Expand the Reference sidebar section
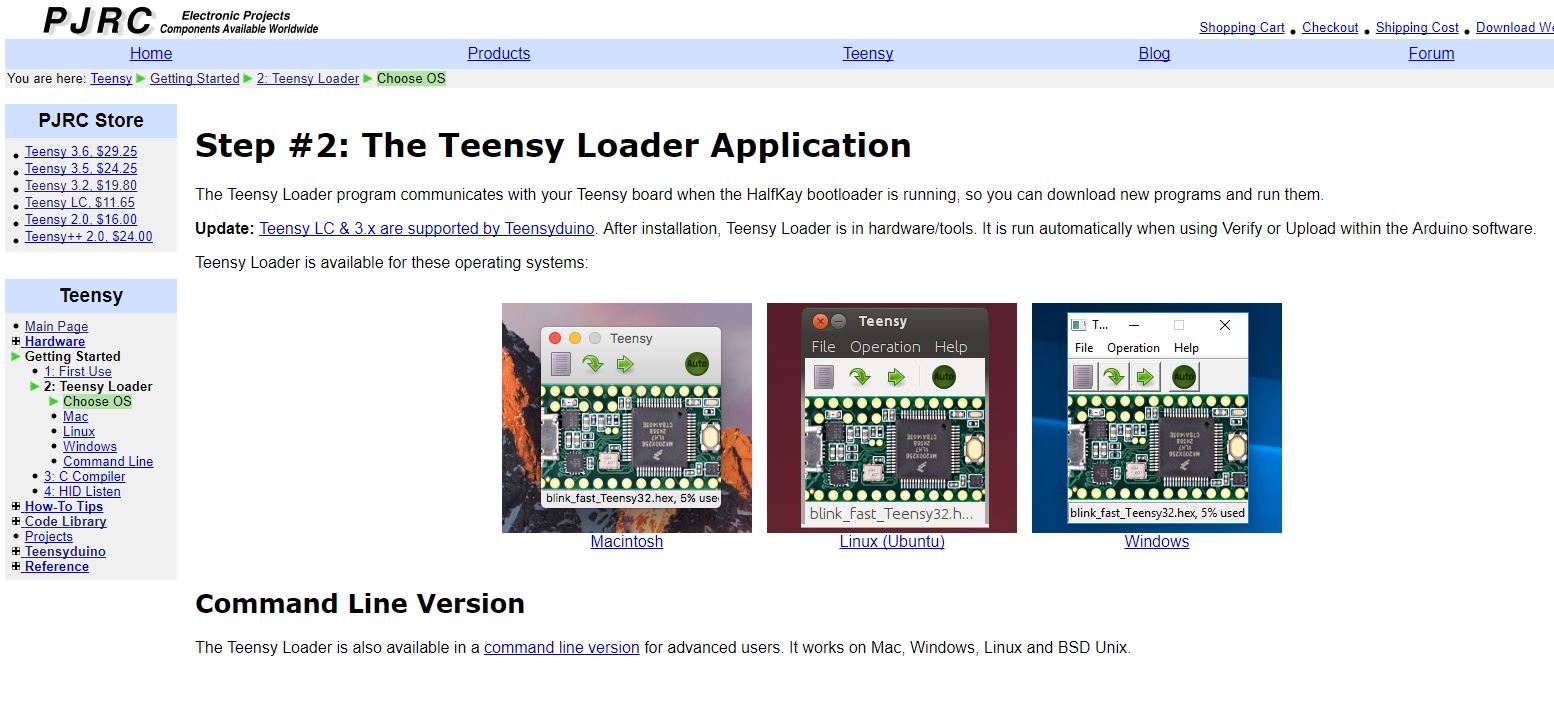 pos(16,567)
